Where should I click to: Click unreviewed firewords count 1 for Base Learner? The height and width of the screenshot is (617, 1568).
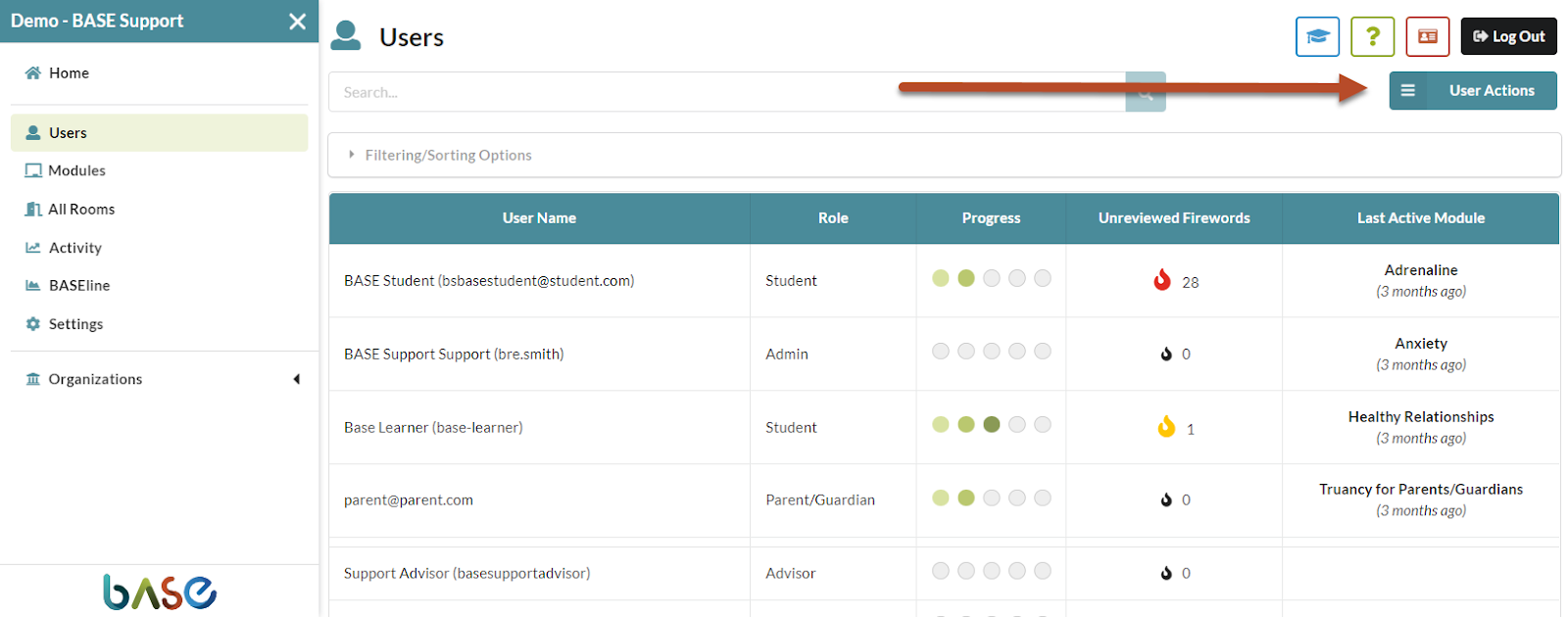(1191, 429)
